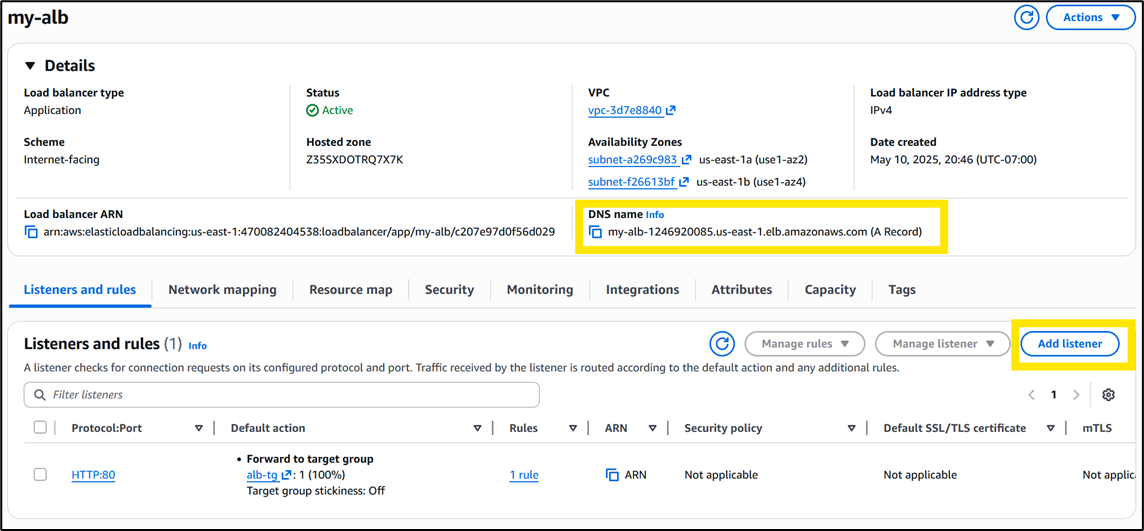Click search magnifier in Filter listeners
The height and width of the screenshot is (531, 1144).
pyautogui.click(x=39, y=395)
